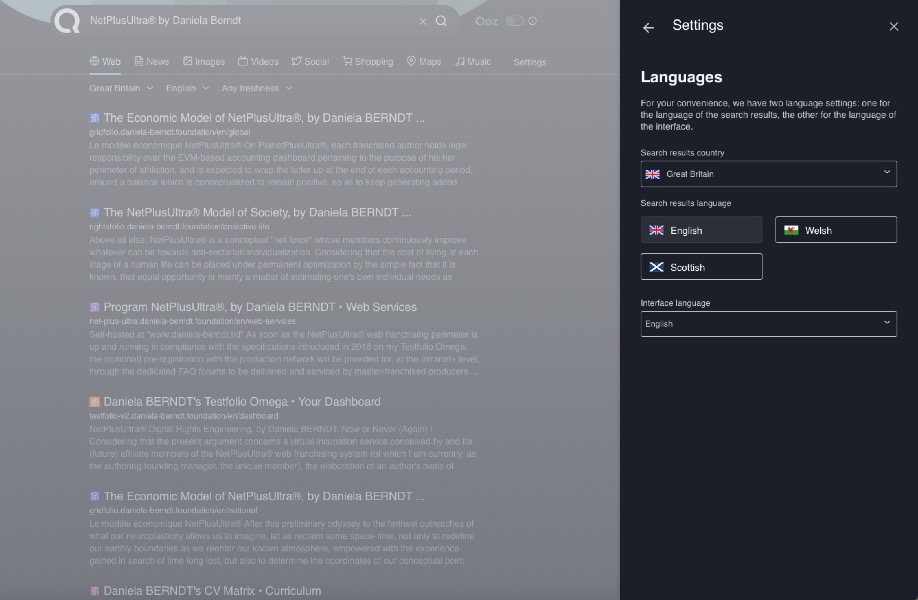Select English as search results language
The width and height of the screenshot is (918, 600).
pyautogui.click(x=701, y=230)
